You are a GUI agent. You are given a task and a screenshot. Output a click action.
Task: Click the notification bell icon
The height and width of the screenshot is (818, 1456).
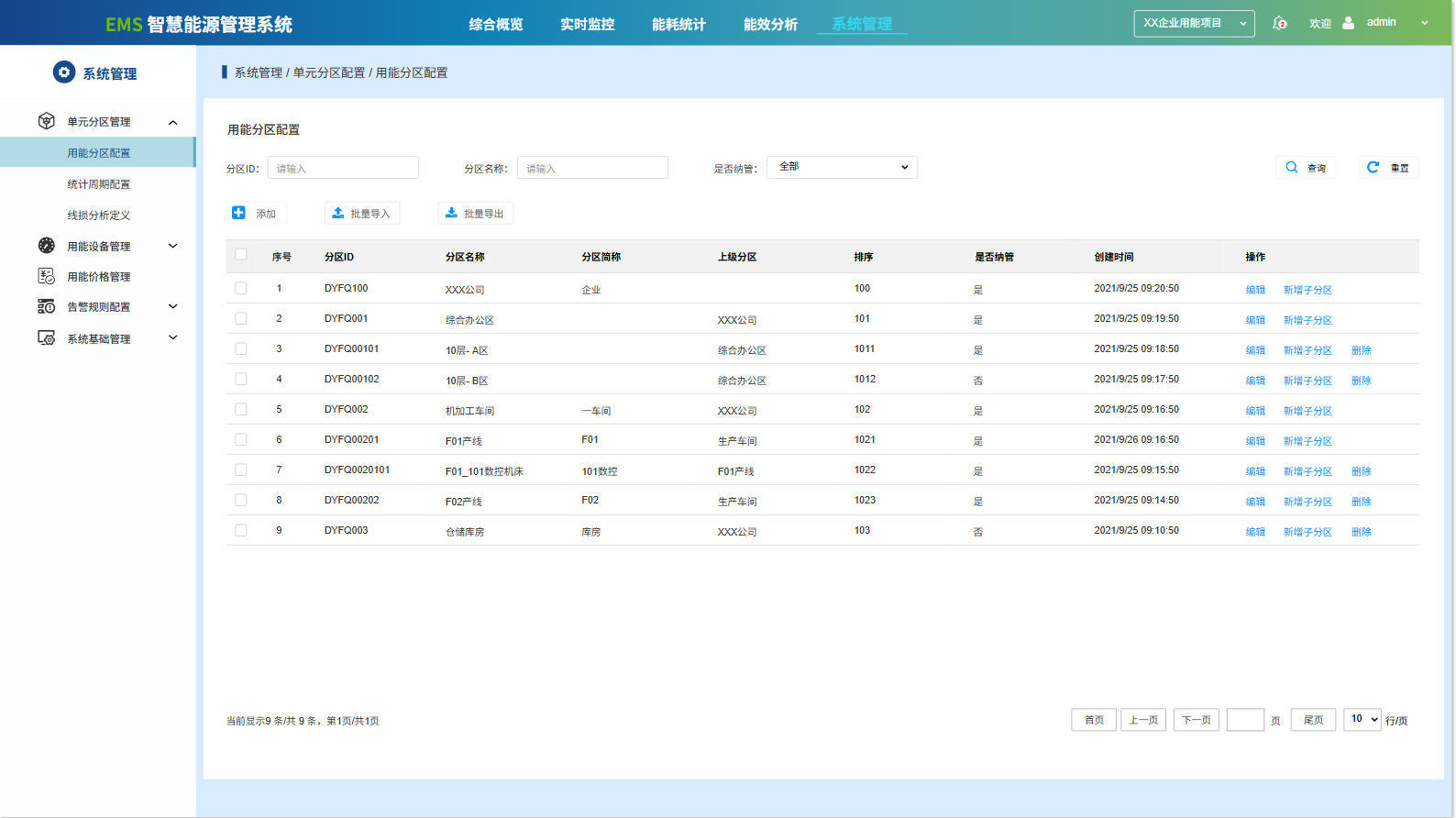click(x=1279, y=23)
